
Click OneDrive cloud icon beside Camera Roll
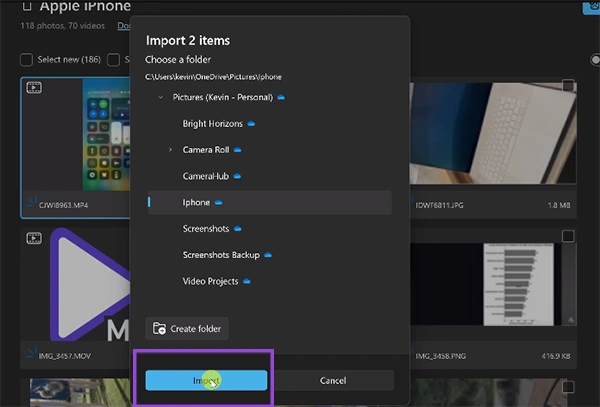(238, 150)
